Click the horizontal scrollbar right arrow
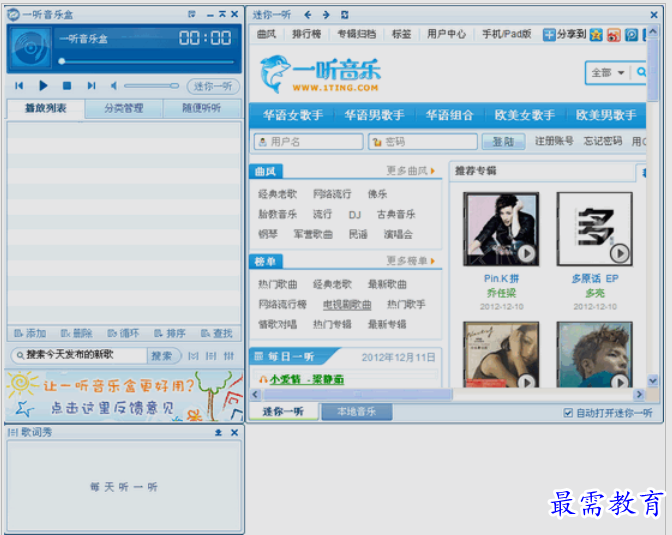The image size is (672, 535). pos(639,394)
